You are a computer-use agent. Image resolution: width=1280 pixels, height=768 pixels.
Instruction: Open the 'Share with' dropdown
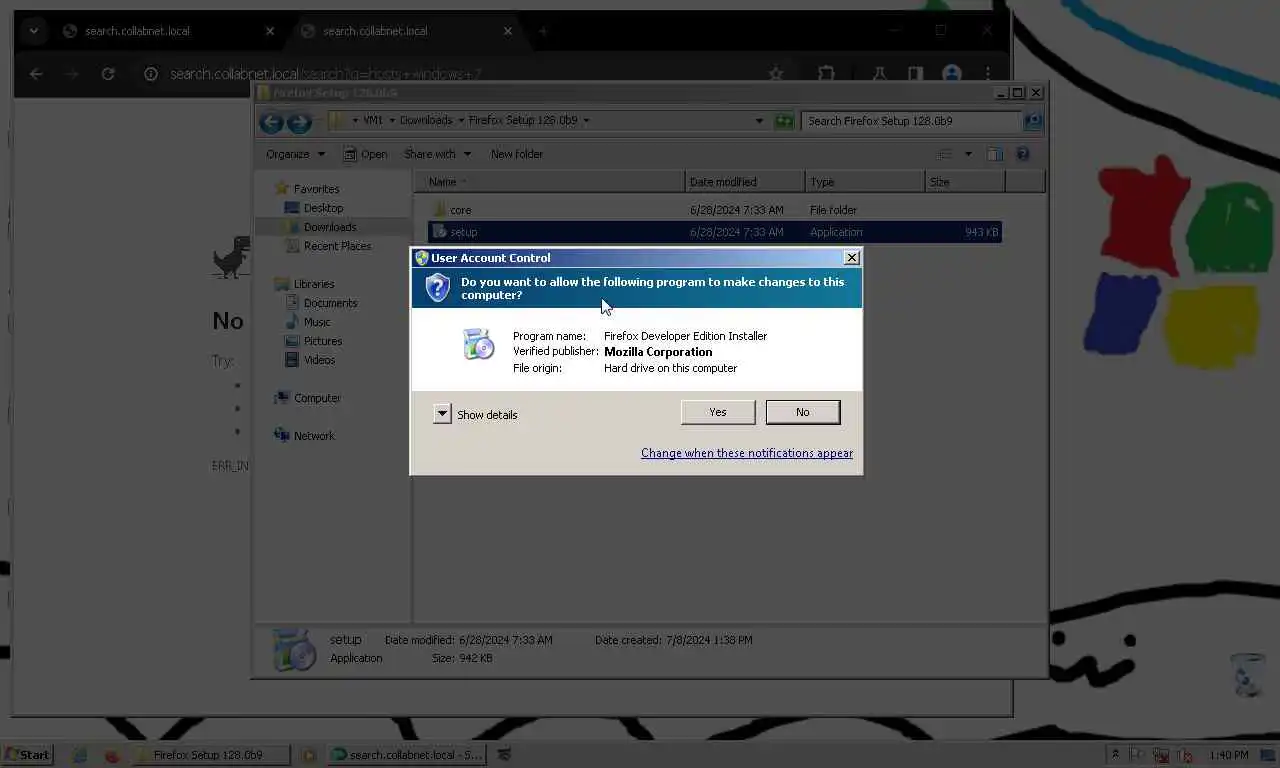pos(436,154)
